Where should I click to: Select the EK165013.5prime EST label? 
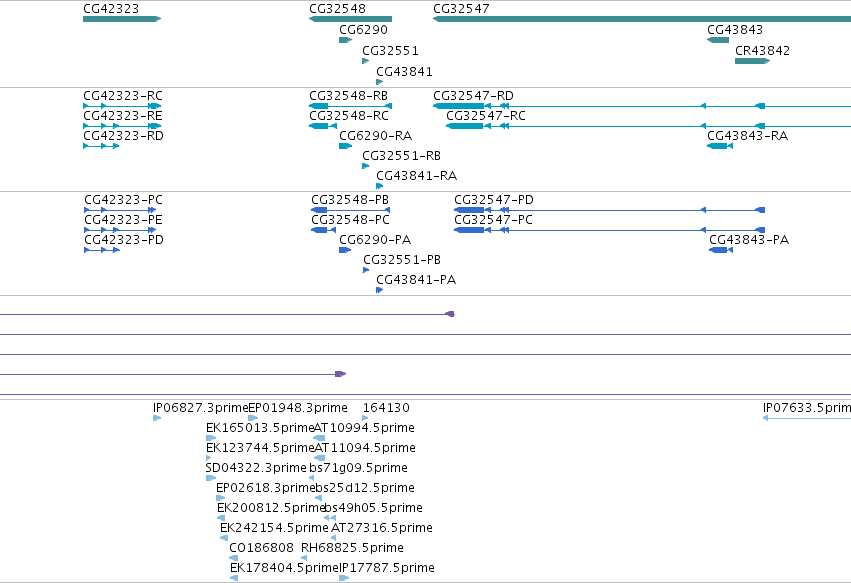(260, 428)
